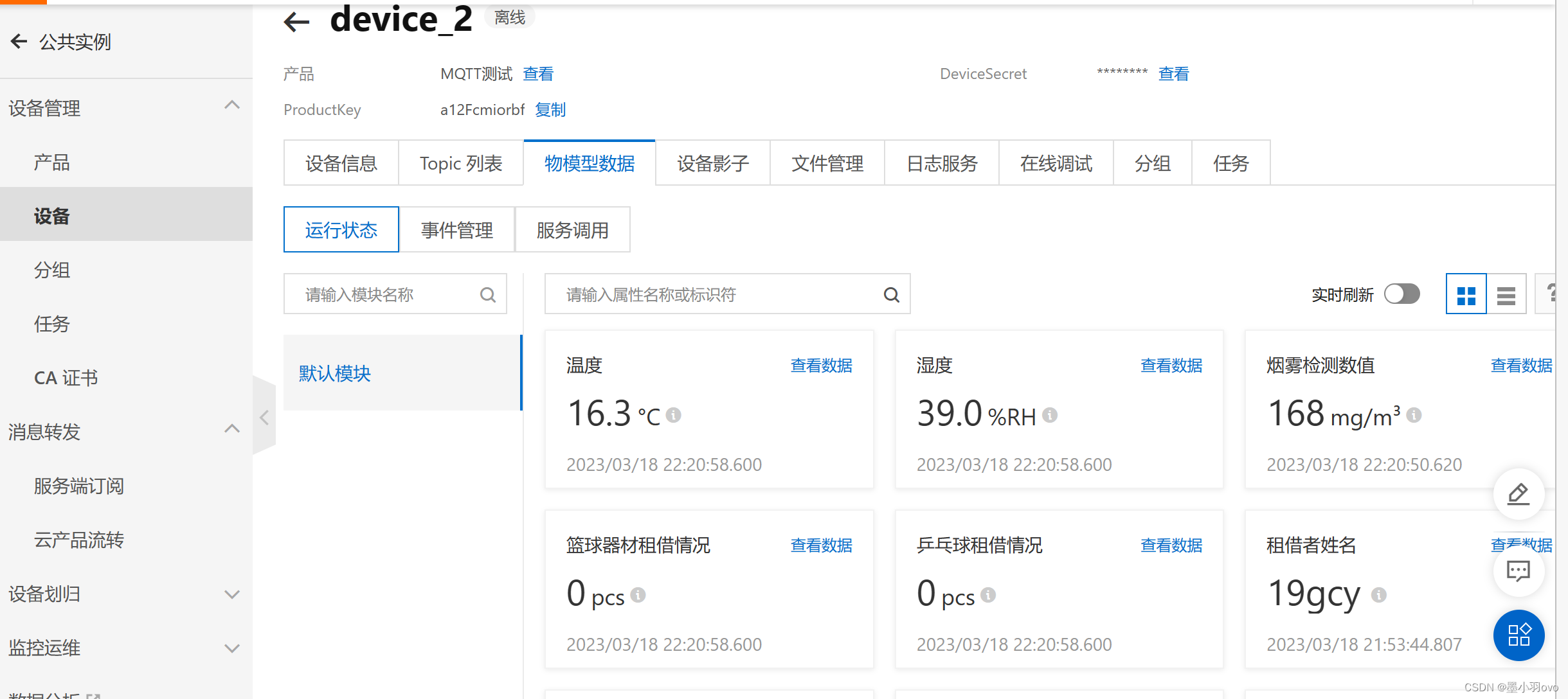
Task: Select 默认模块 in module list
Action: pyautogui.click(x=402, y=373)
